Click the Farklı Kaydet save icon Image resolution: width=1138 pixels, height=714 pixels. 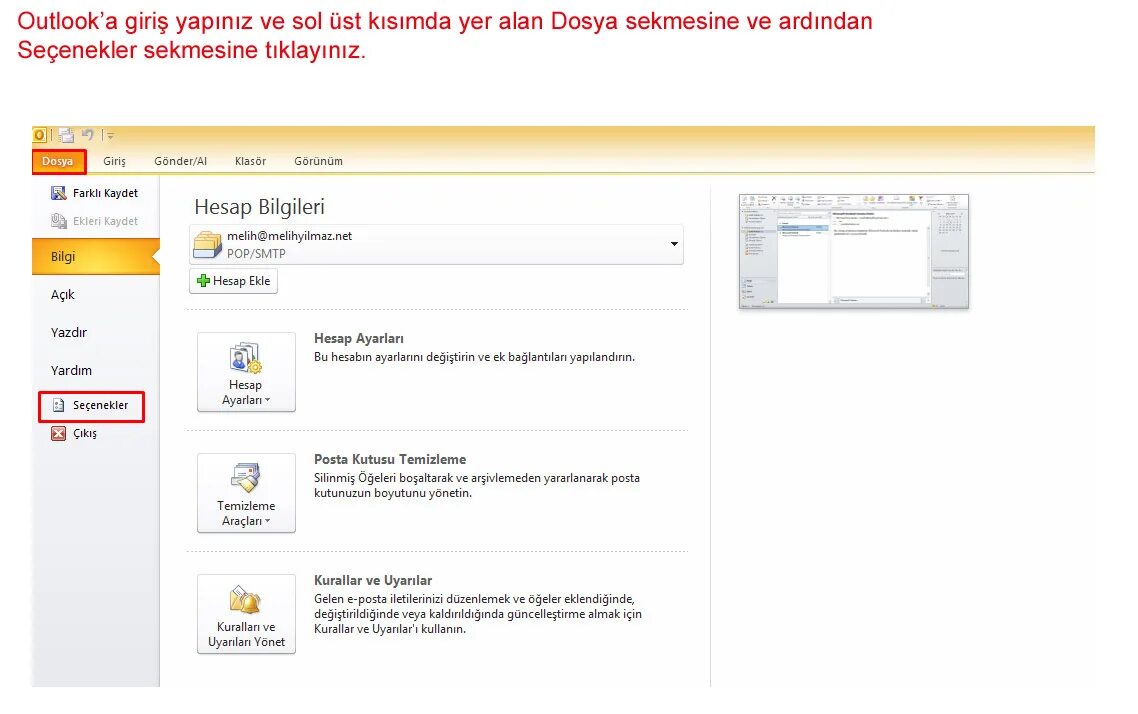pos(59,193)
